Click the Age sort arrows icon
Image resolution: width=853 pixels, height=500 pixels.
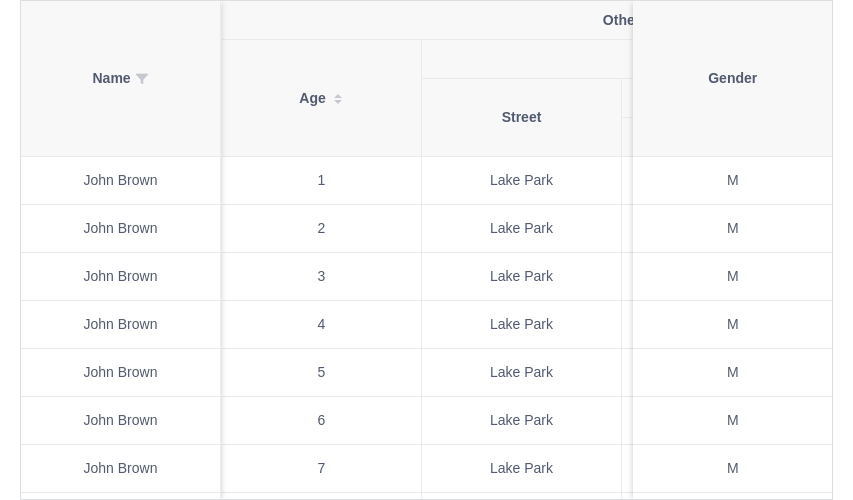pyautogui.click(x=338, y=98)
